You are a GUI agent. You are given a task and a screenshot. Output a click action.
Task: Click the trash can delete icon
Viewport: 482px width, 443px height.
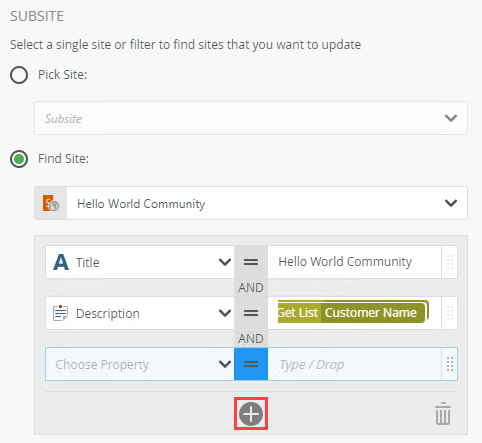click(x=443, y=414)
